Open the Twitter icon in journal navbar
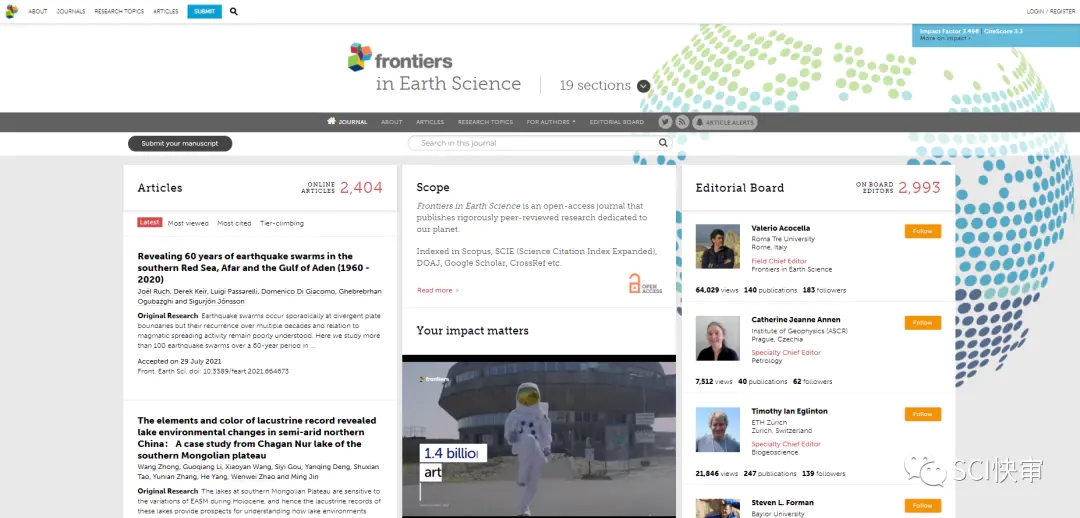Screen dimensions: 1080x518 [665, 122]
